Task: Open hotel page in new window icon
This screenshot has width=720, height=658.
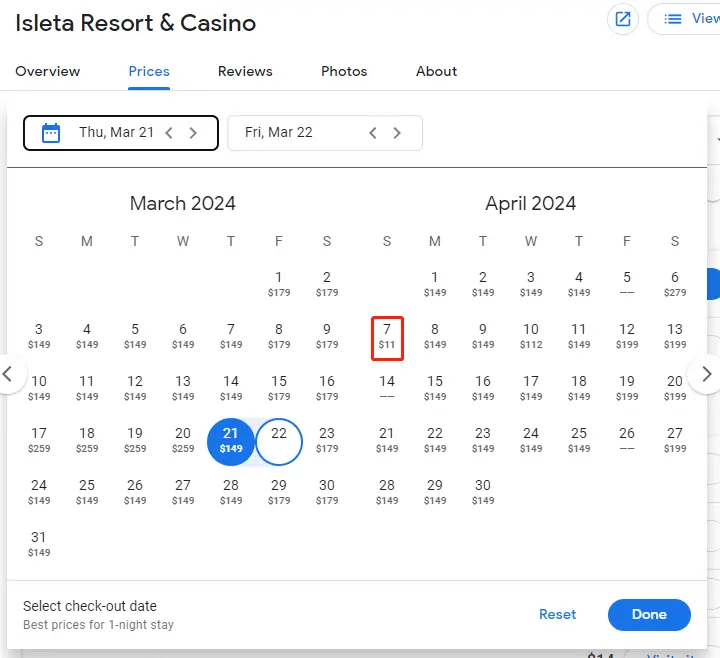Action: pos(623,19)
